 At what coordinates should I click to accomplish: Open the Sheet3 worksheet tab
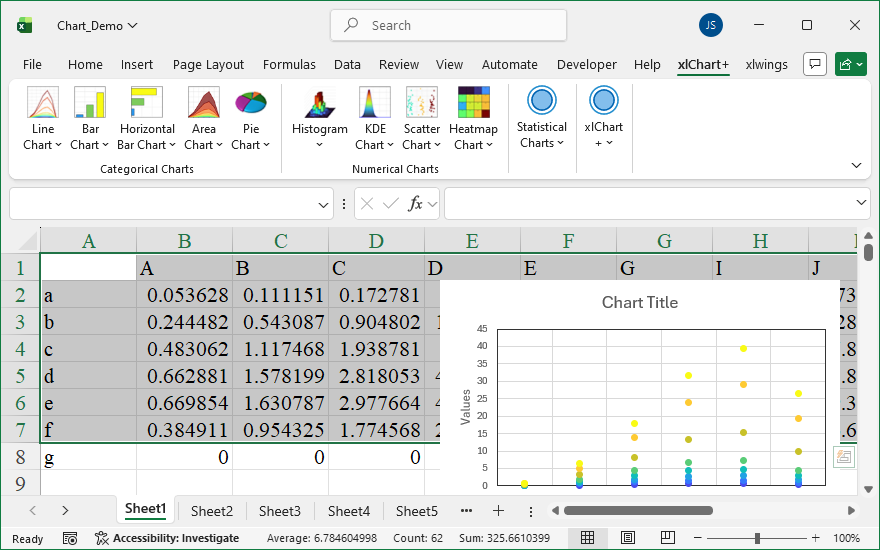[280, 511]
